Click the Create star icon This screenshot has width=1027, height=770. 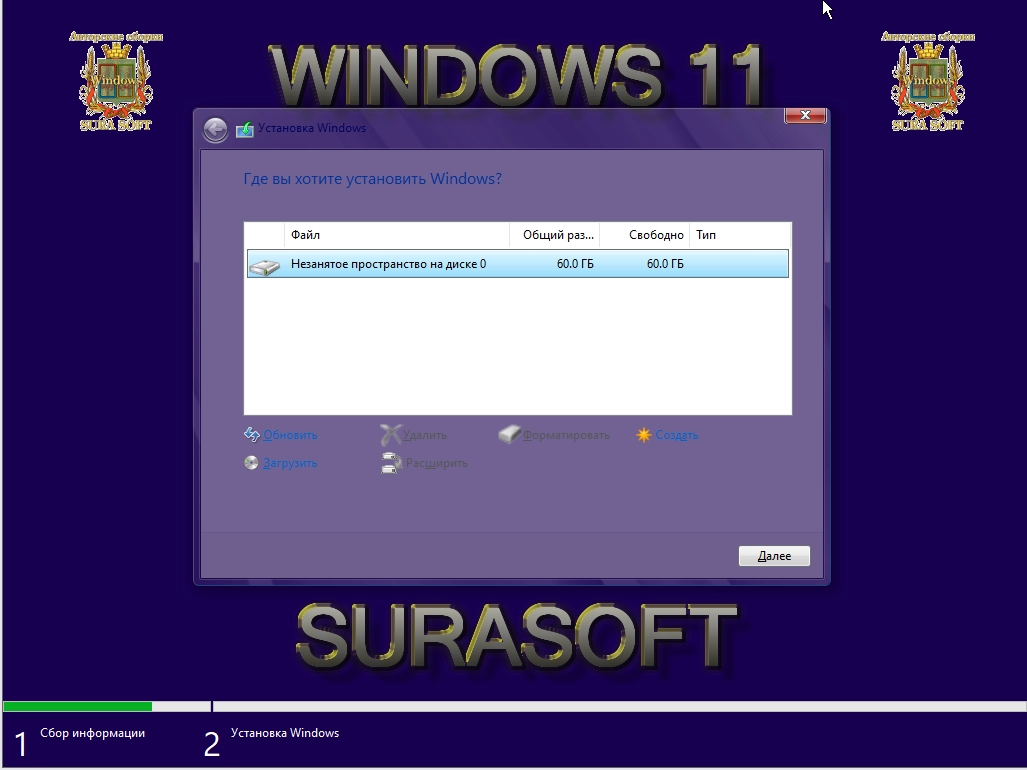click(644, 435)
